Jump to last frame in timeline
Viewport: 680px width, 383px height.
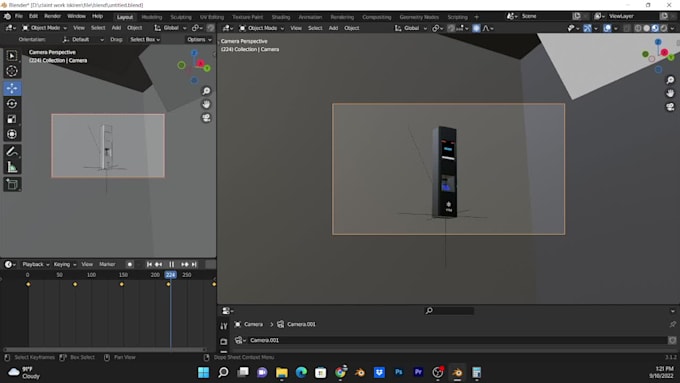194,264
